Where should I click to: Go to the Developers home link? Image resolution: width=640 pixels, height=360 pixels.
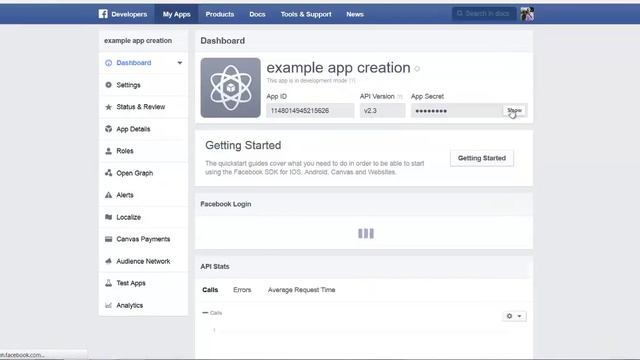click(x=129, y=14)
